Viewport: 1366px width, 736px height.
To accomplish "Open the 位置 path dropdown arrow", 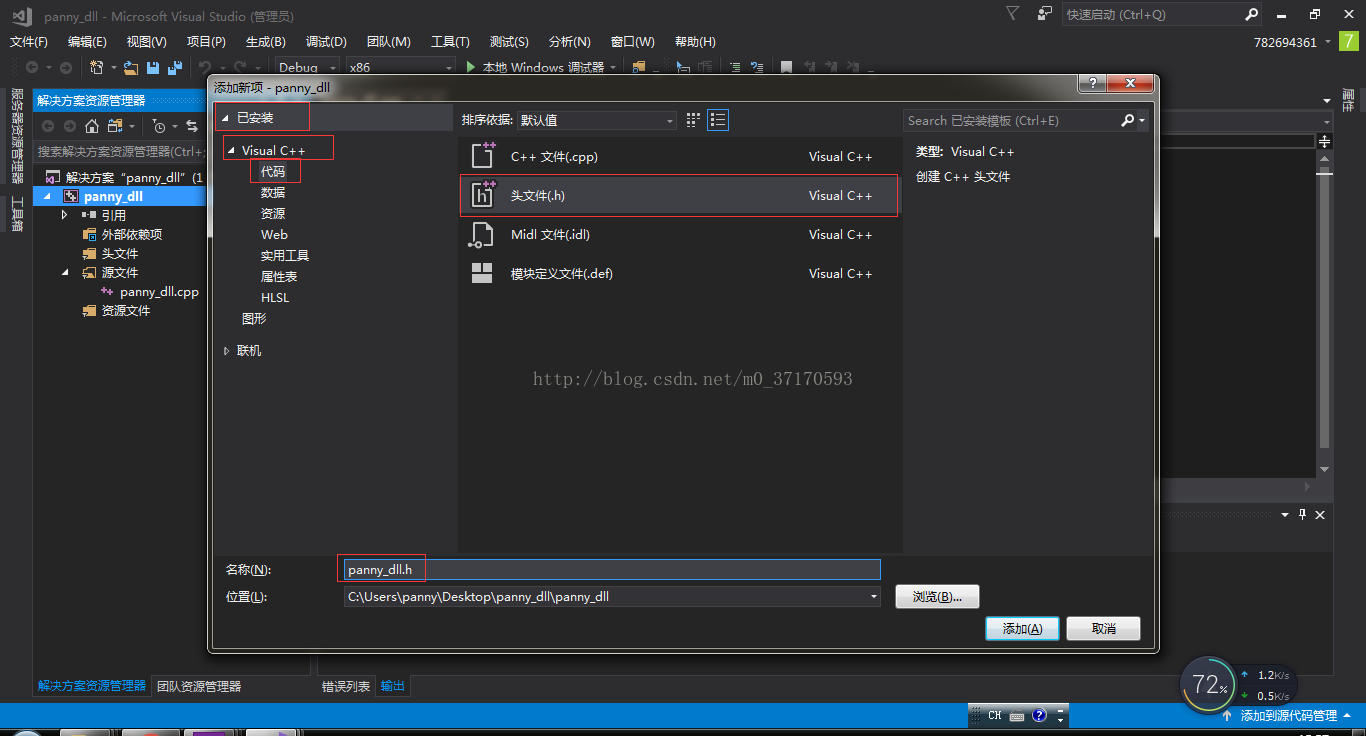I will pyautogui.click(x=874, y=596).
